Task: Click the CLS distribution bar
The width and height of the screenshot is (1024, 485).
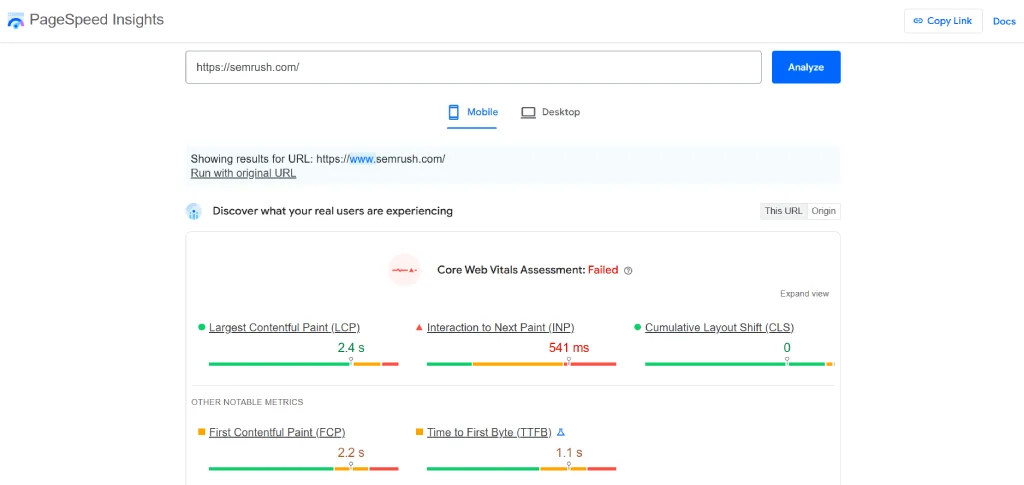Action: [x=739, y=364]
